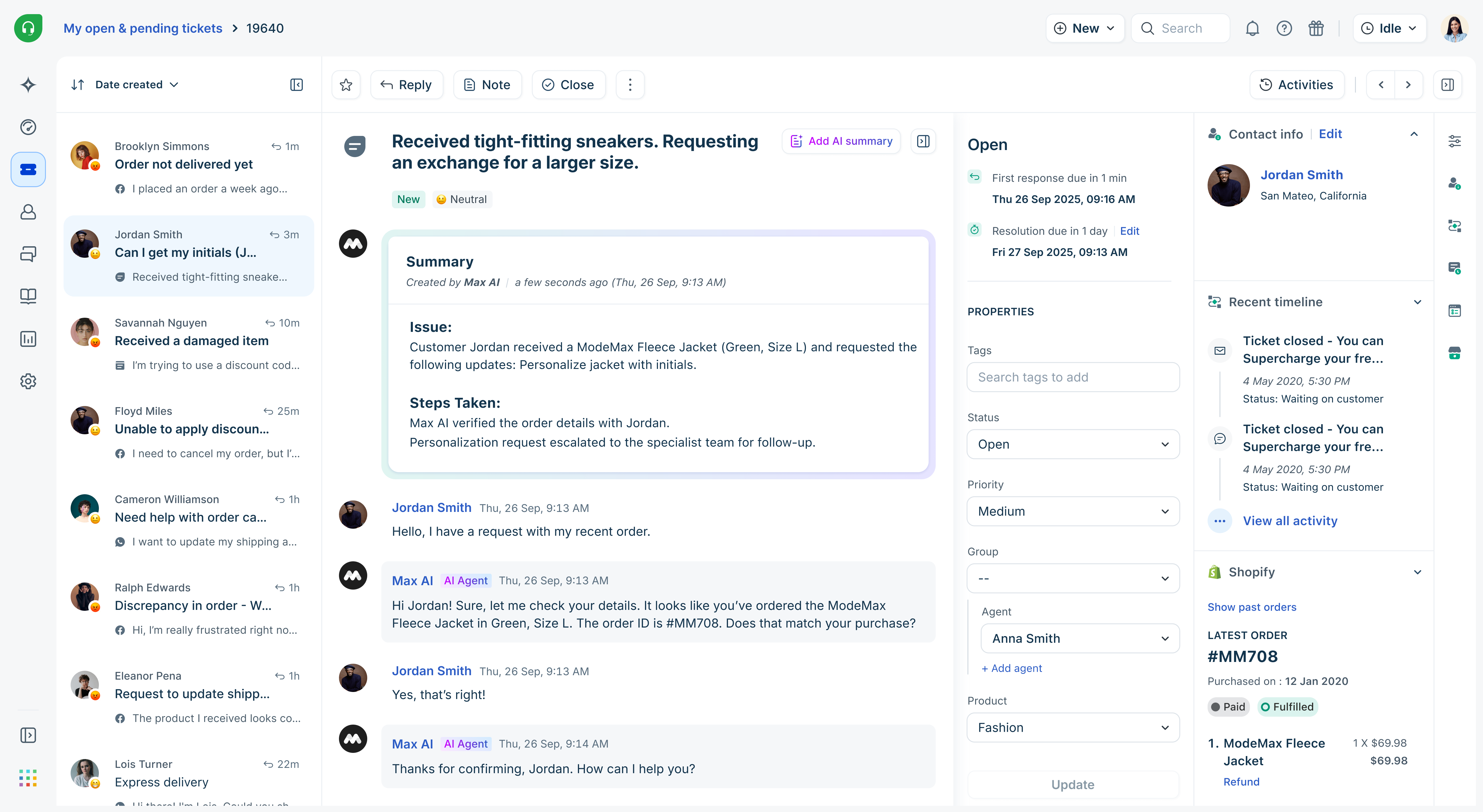The height and width of the screenshot is (812, 1483).
Task: Open the knowledge base book icon in the sidebar
Action: click(28, 296)
